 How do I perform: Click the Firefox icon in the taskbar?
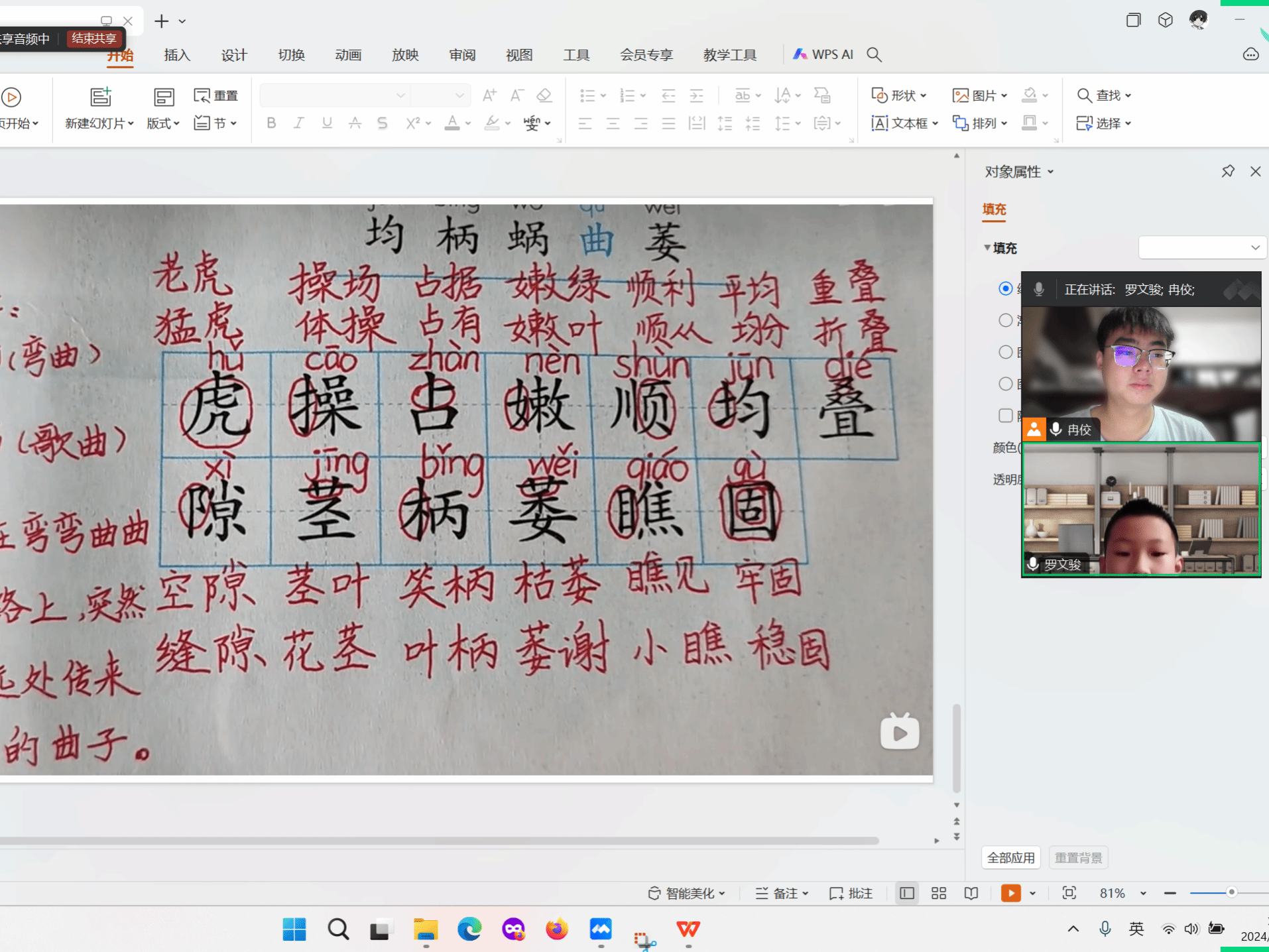556,929
